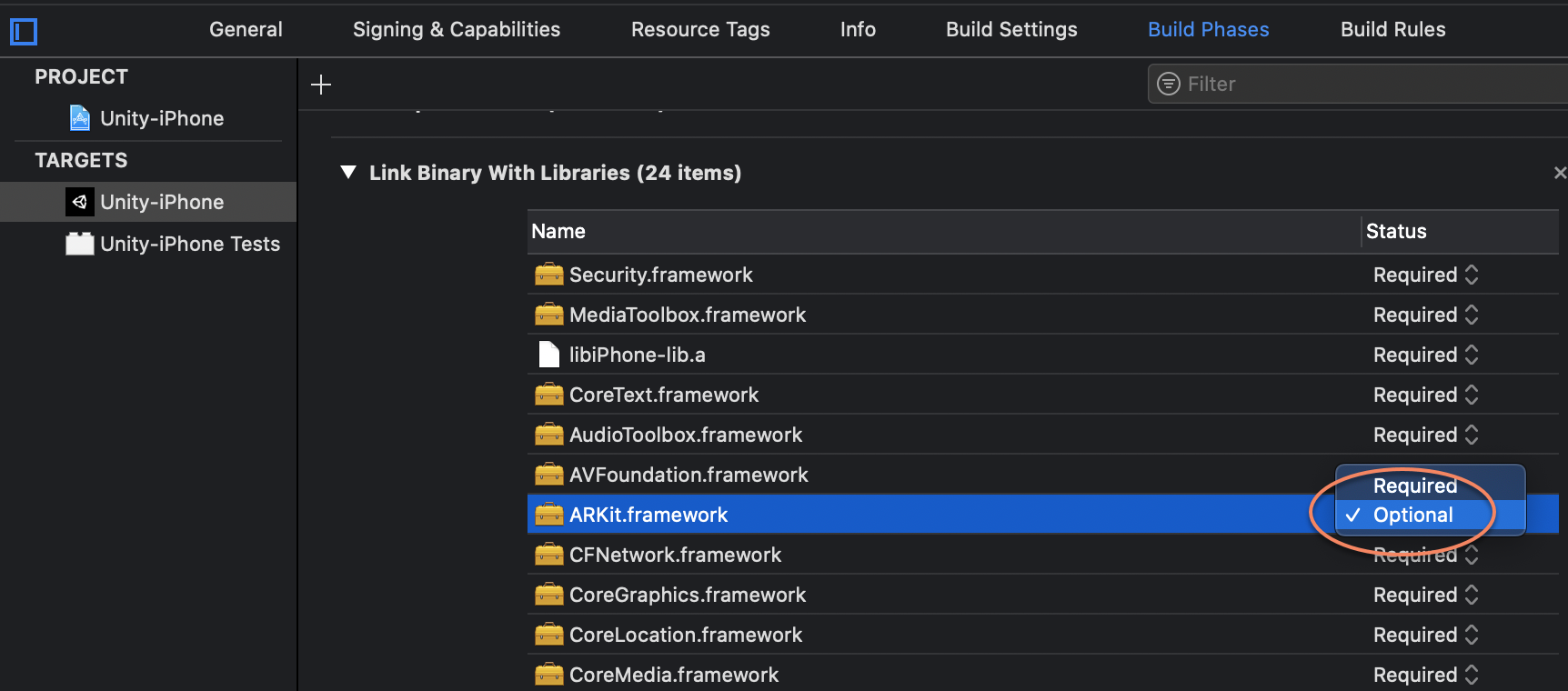
Task: Select the Build Phases tab
Action: [x=1208, y=29]
